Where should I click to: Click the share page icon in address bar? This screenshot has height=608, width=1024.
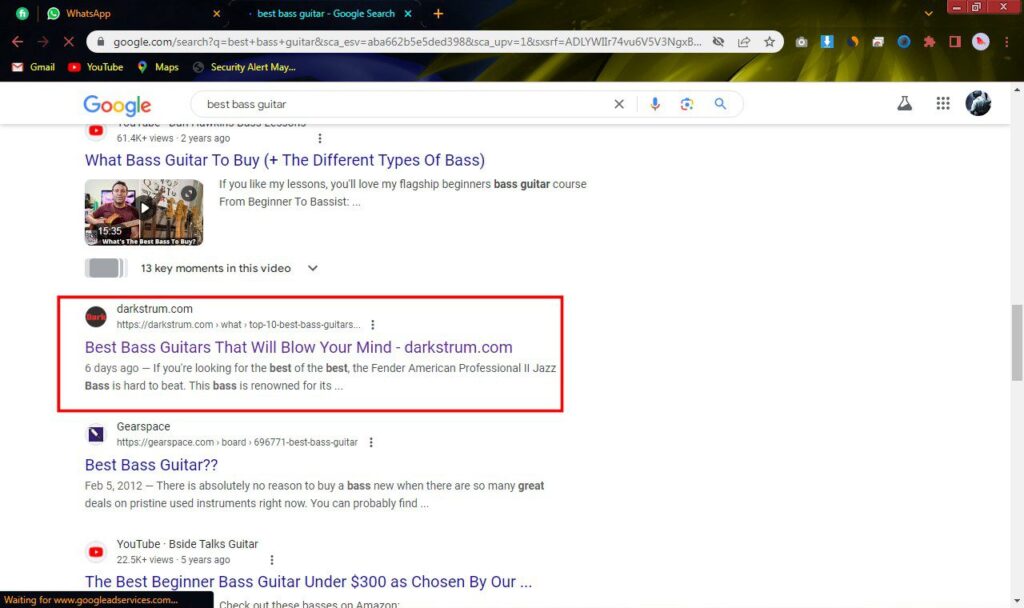[x=744, y=42]
